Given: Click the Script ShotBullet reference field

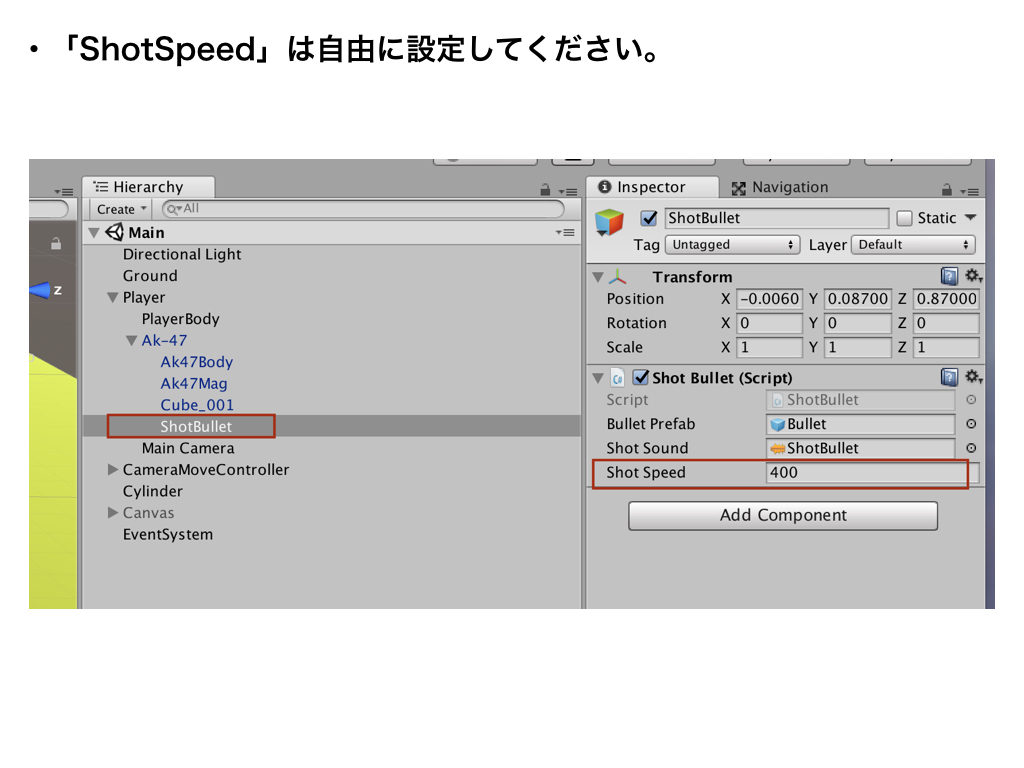Looking at the screenshot, I should pyautogui.click(x=861, y=400).
